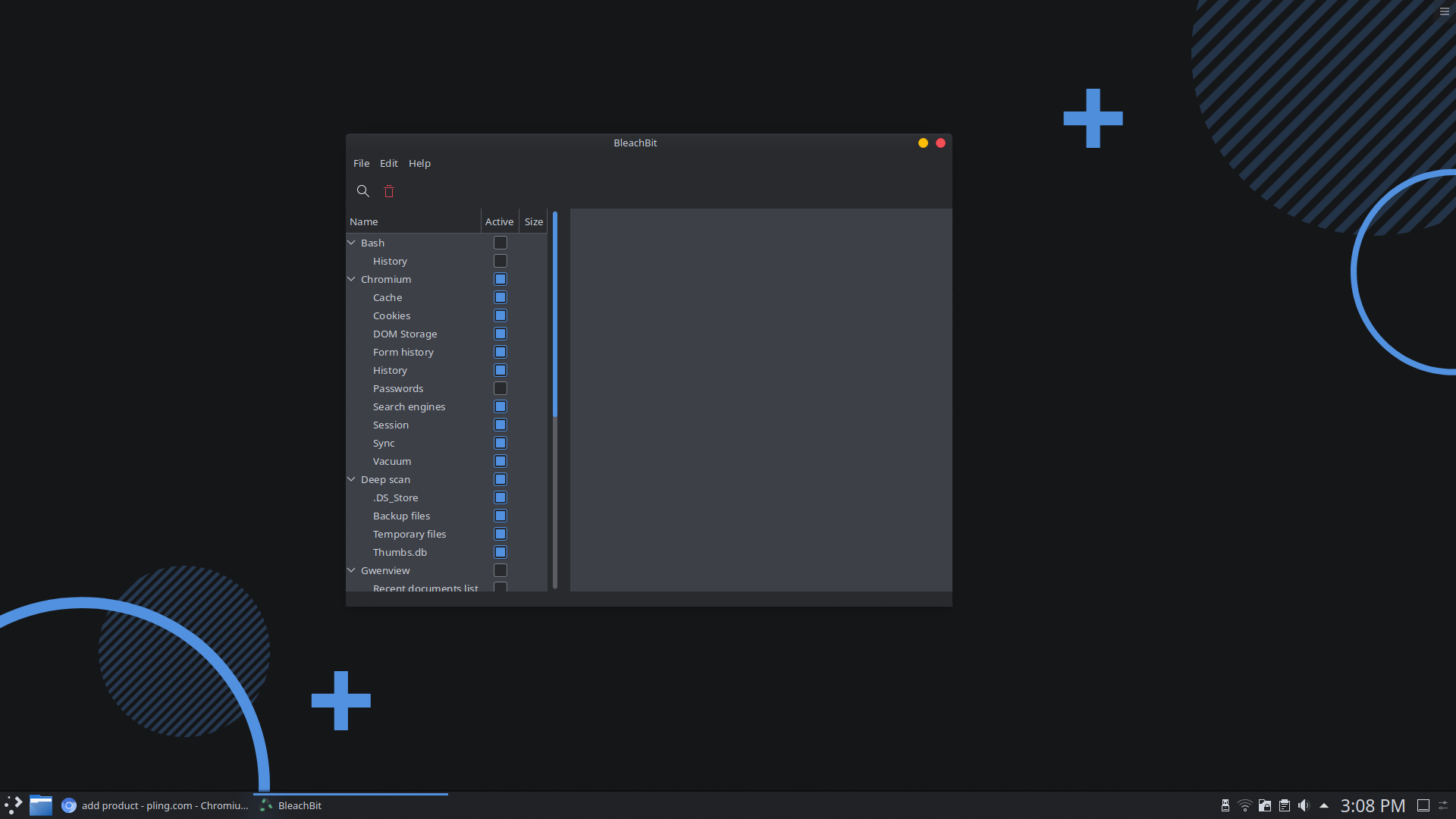Toggle the Thumbs.db checkbox

(x=500, y=552)
